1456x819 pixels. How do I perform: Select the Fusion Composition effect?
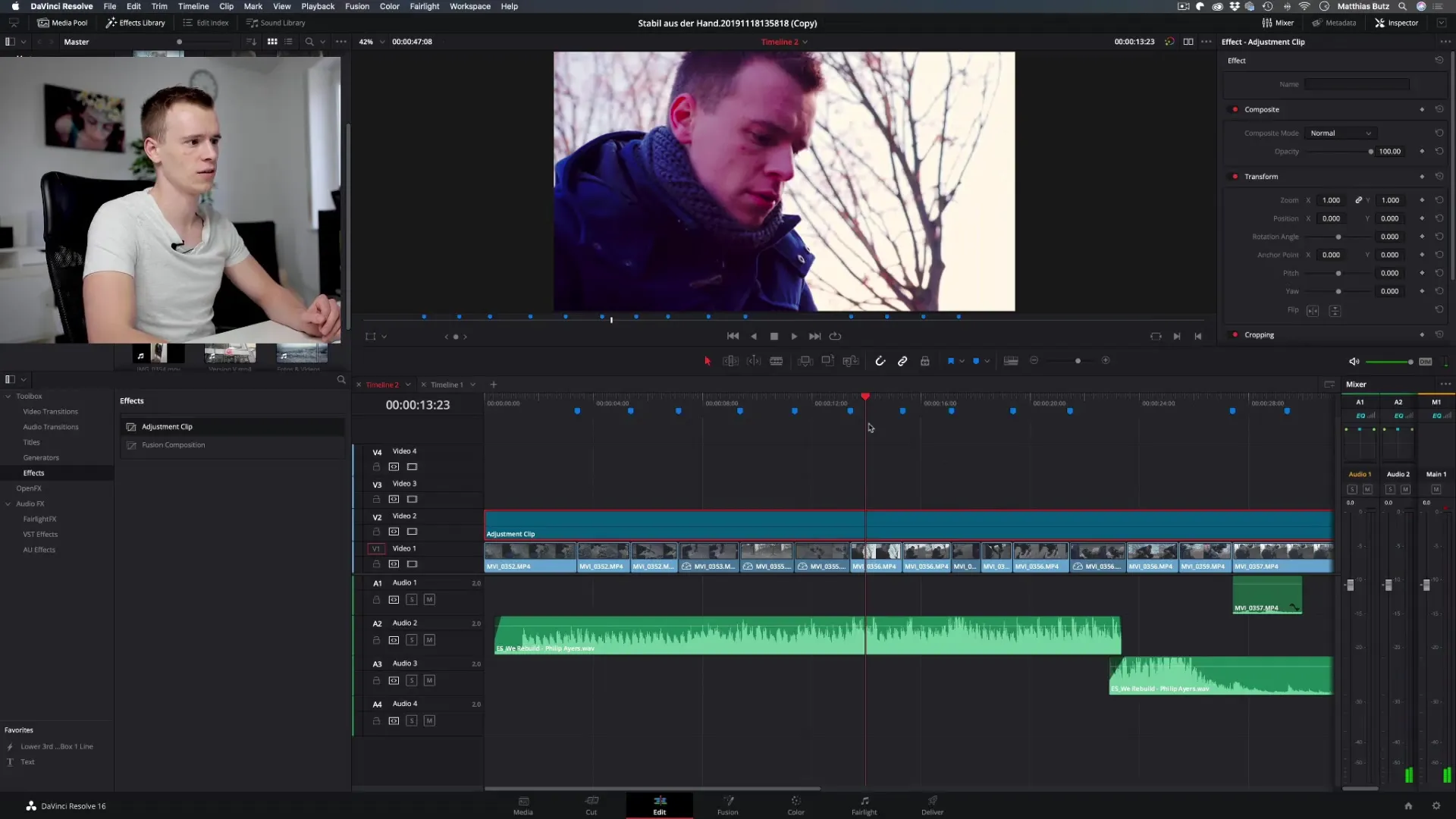click(x=232, y=445)
